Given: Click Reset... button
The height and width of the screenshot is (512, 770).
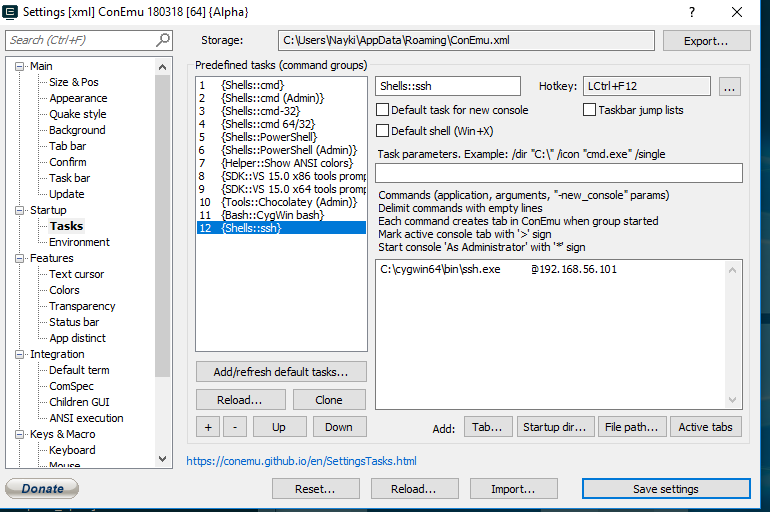Looking at the screenshot, I should coord(315,489).
